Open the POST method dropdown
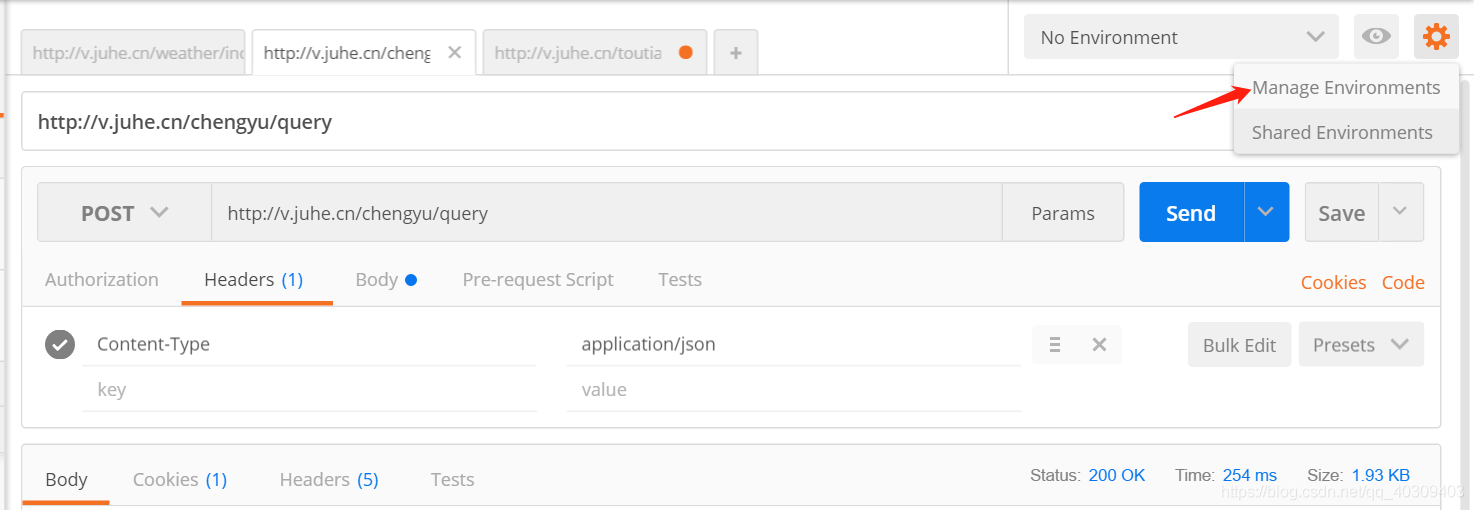Viewport: 1474px width, 510px height. [x=124, y=213]
